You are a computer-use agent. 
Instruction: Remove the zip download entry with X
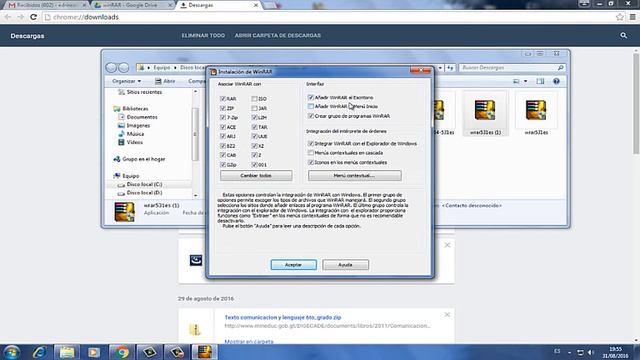[x=447, y=315]
